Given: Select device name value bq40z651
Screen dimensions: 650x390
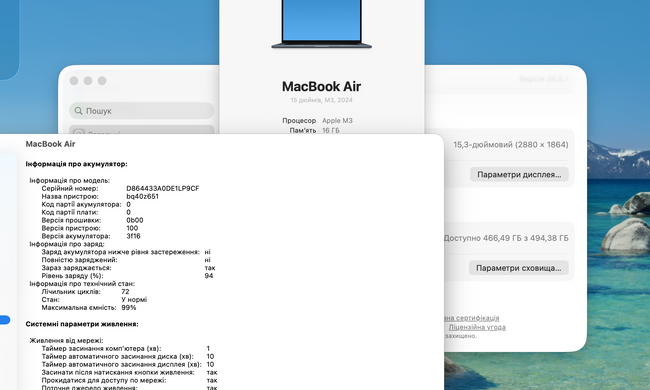Looking at the screenshot, I should [x=143, y=196].
